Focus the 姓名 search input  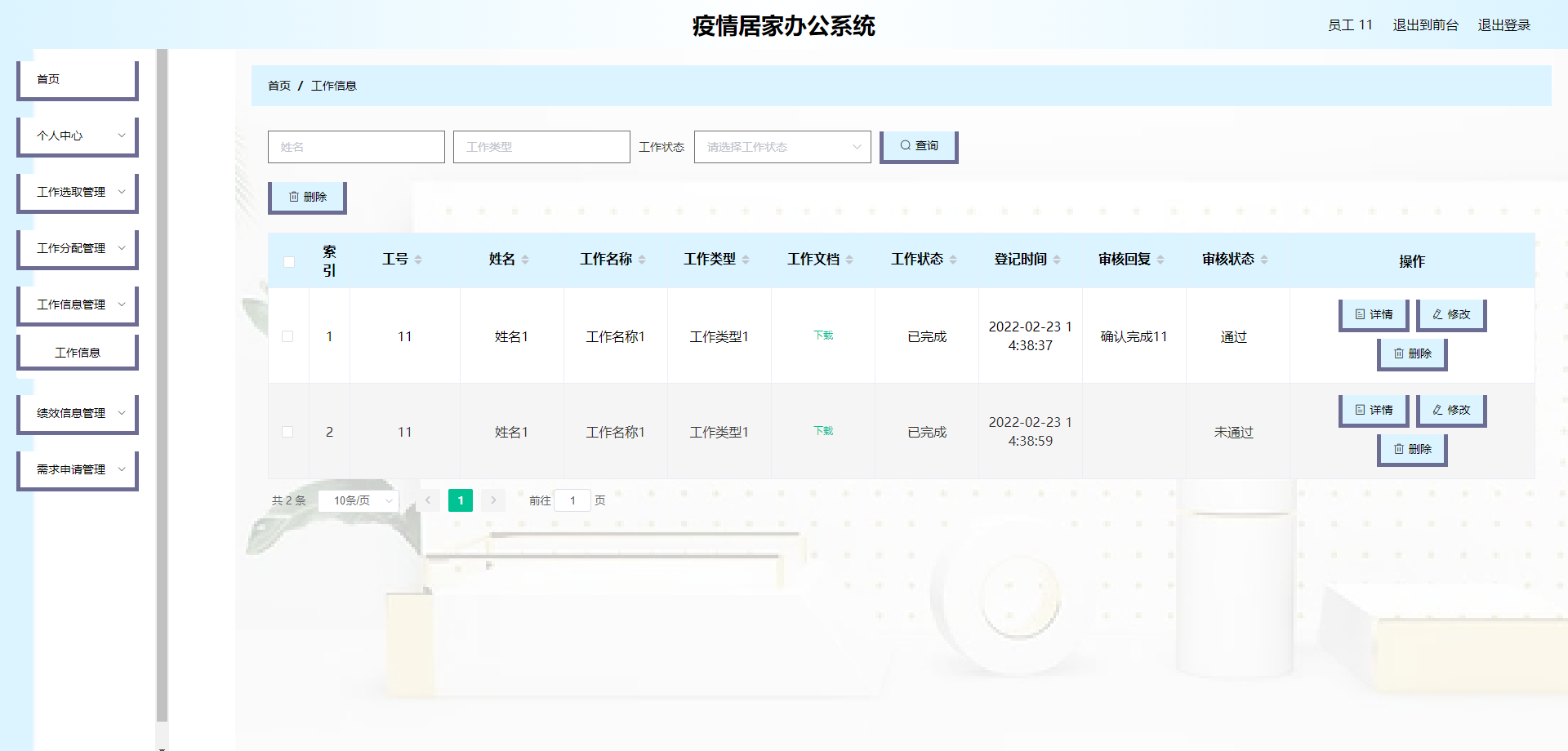click(356, 147)
